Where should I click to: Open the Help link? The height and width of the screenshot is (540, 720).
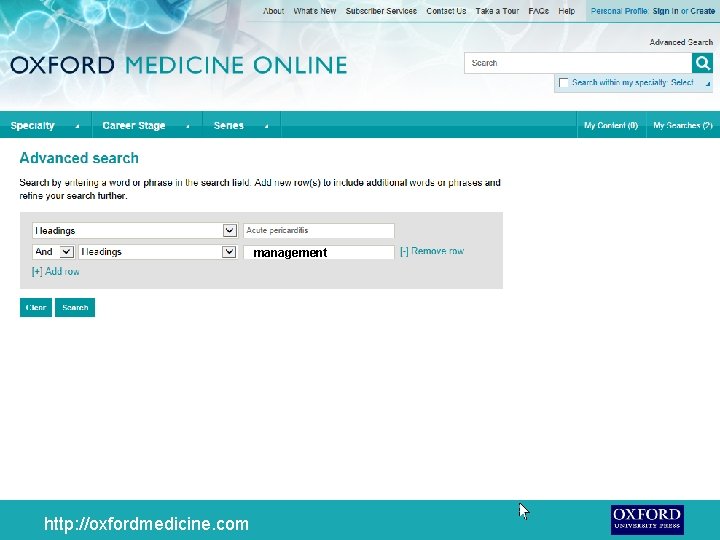[567, 11]
